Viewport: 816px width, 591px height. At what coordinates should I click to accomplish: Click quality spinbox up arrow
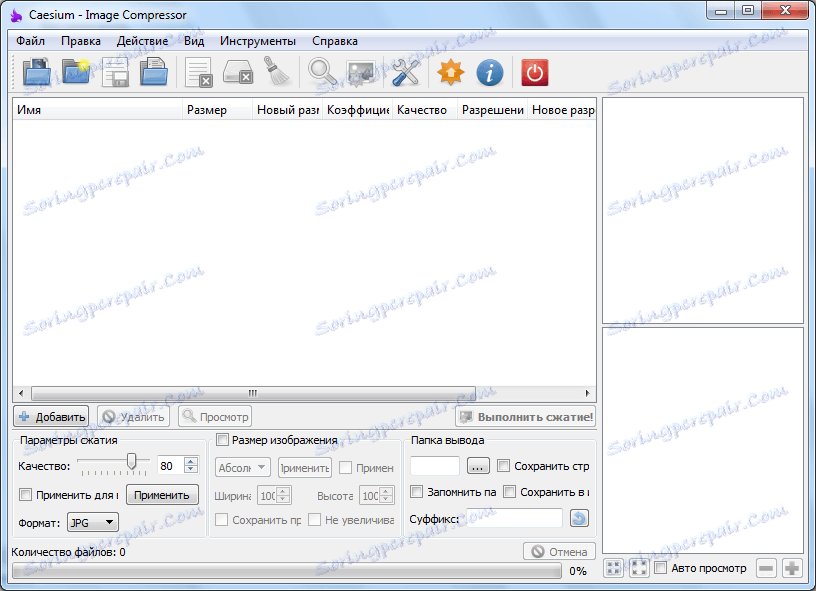pos(191,461)
